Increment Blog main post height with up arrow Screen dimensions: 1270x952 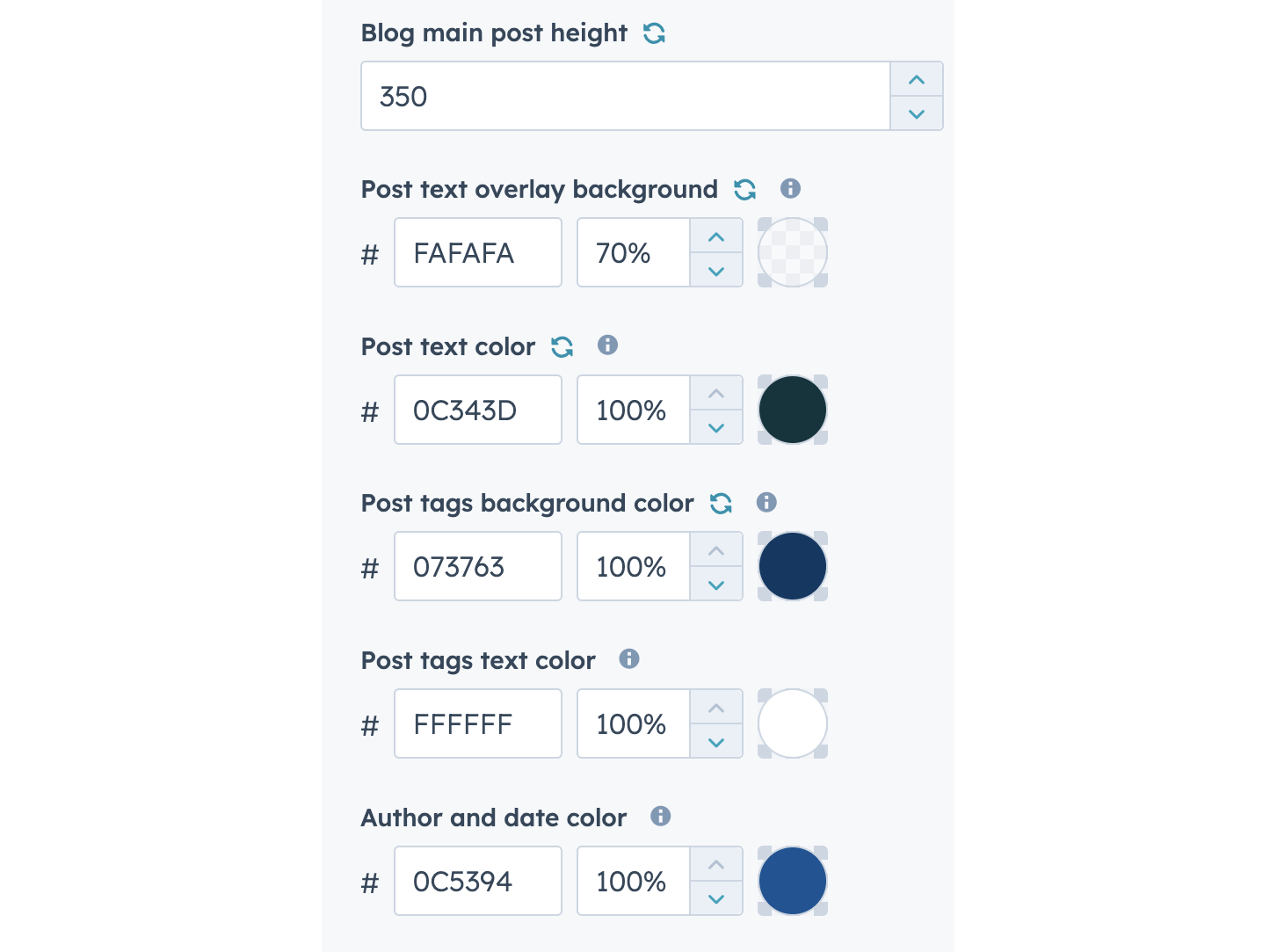917,79
